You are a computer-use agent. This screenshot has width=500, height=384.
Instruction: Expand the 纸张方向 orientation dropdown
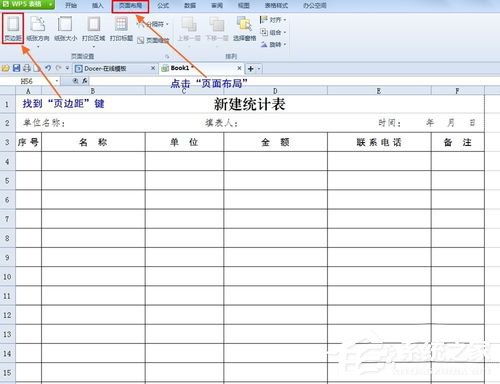pos(38,47)
